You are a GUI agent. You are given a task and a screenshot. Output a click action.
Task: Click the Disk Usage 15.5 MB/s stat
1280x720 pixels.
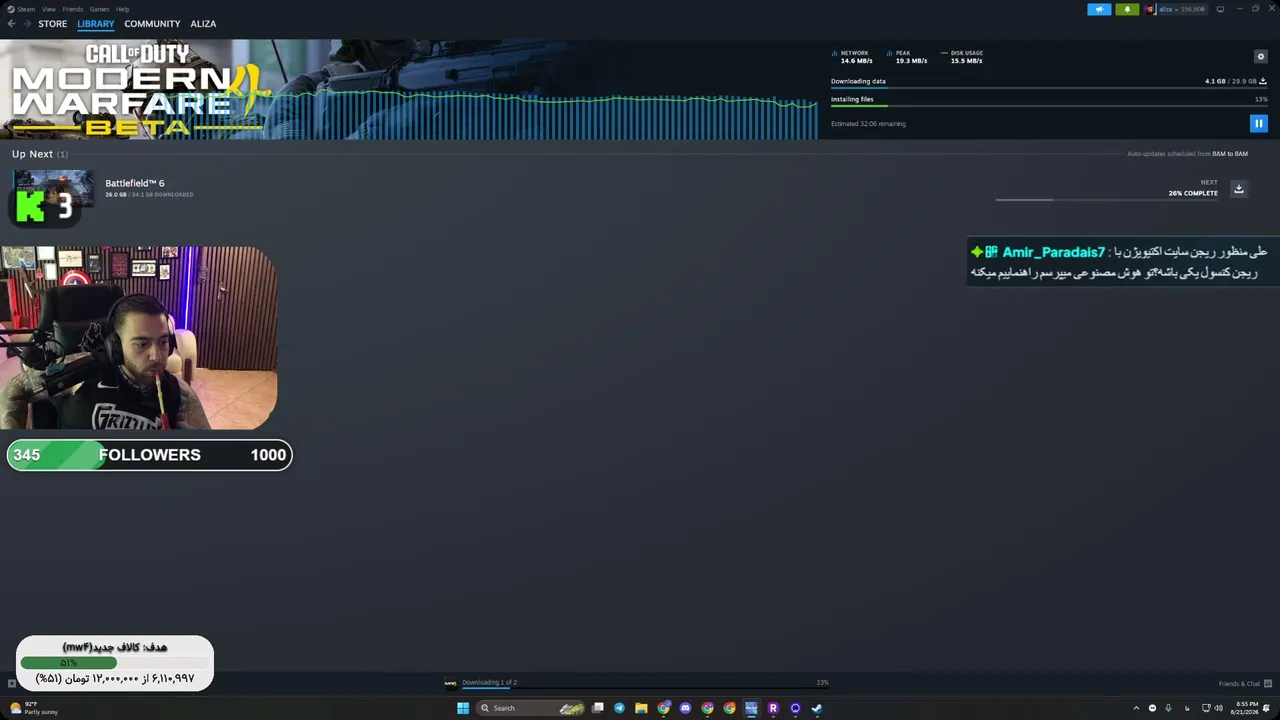point(962,57)
